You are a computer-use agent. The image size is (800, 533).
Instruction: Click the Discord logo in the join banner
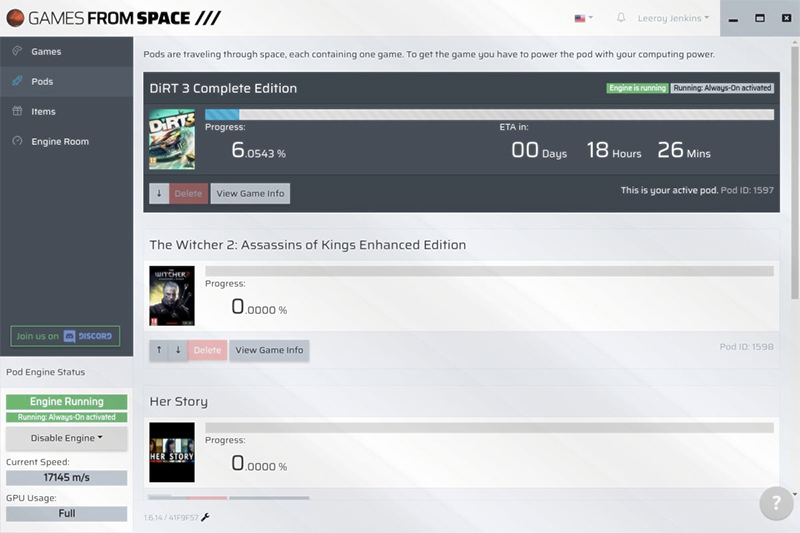88,336
